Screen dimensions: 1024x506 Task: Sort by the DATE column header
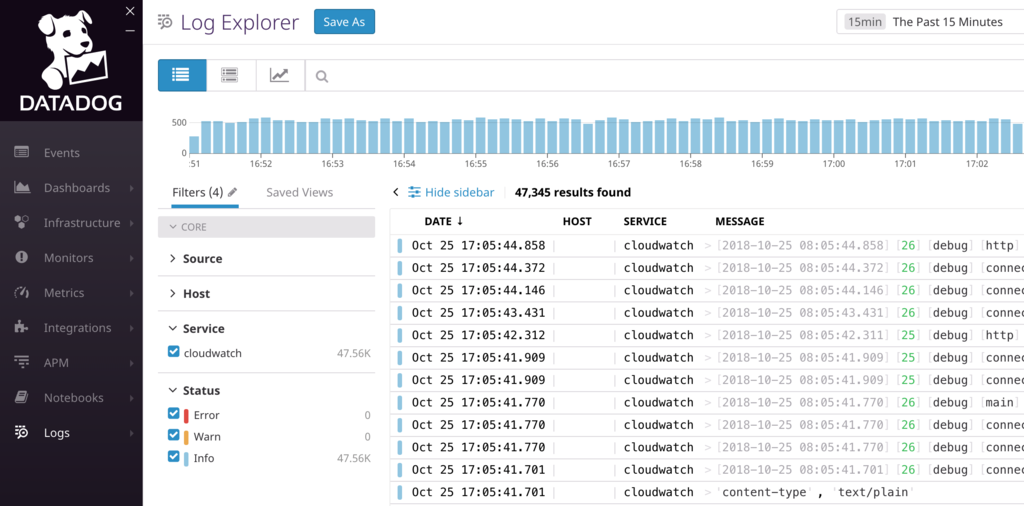(x=443, y=221)
